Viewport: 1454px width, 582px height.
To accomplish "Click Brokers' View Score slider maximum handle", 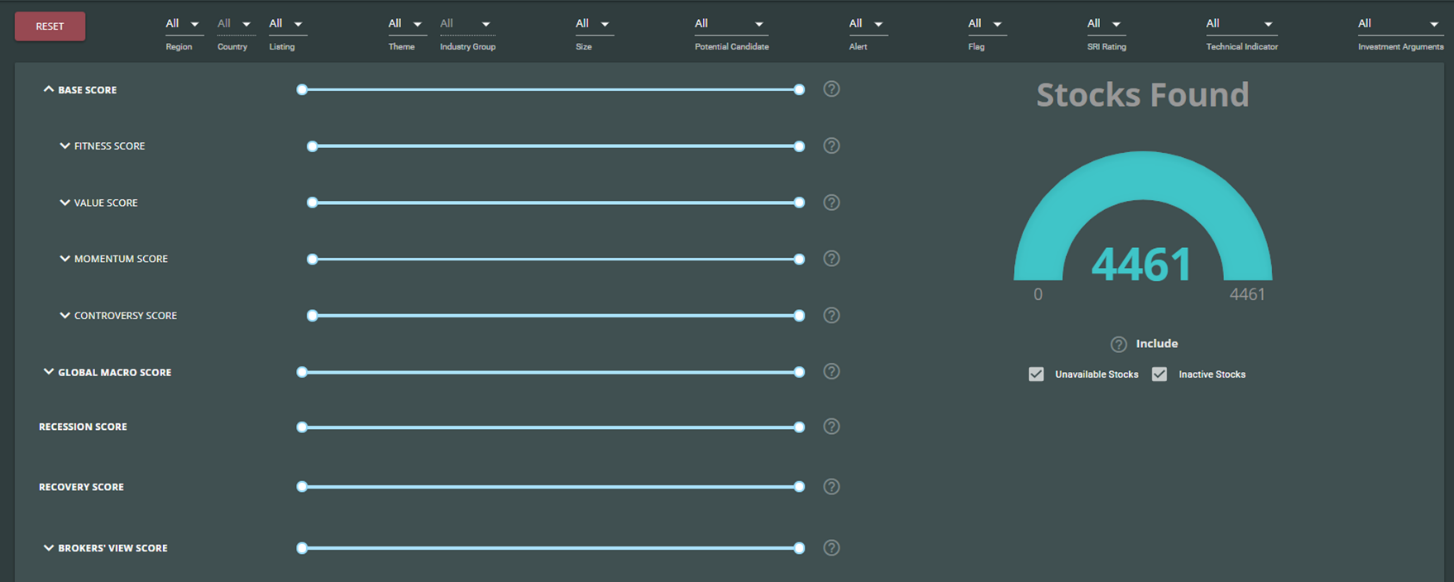I will (799, 548).
